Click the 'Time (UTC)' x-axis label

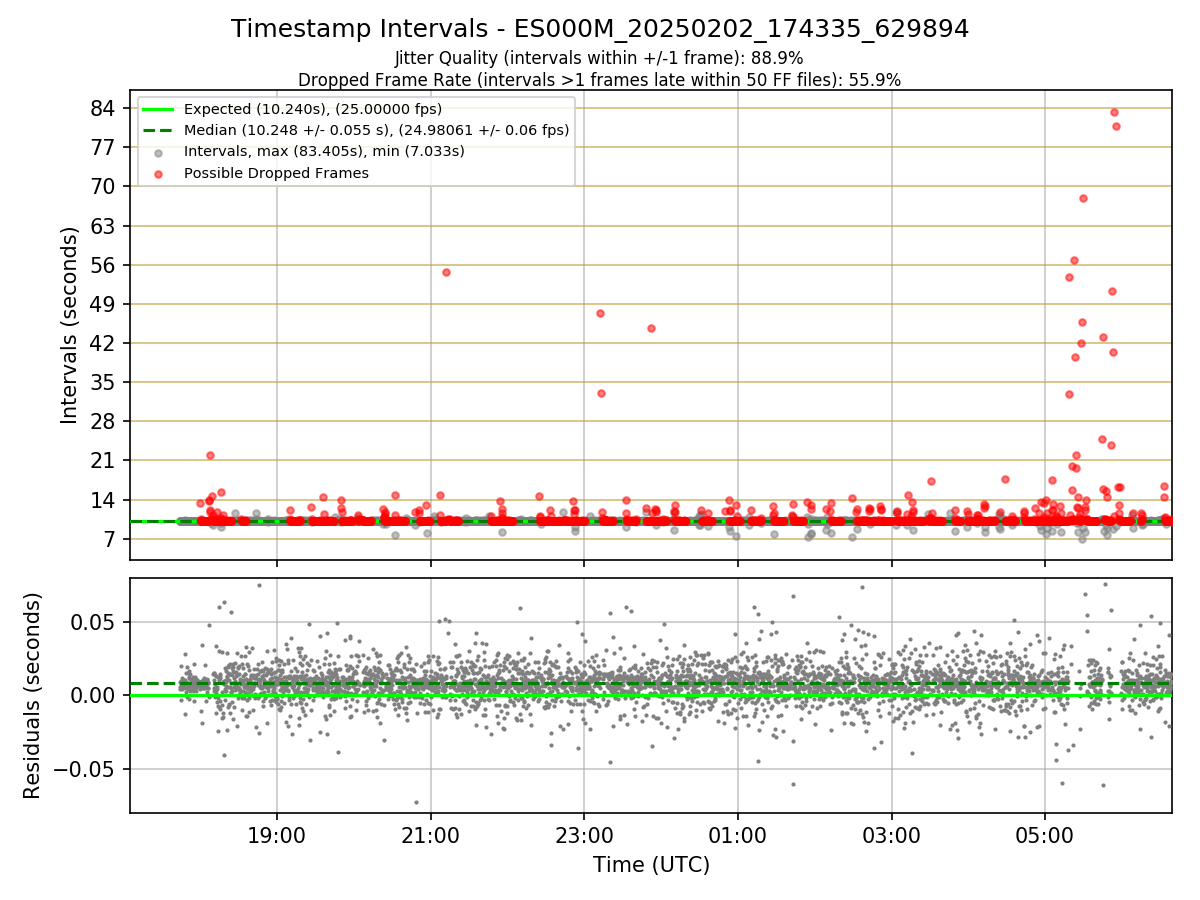pyautogui.click(x=651, y=865)
